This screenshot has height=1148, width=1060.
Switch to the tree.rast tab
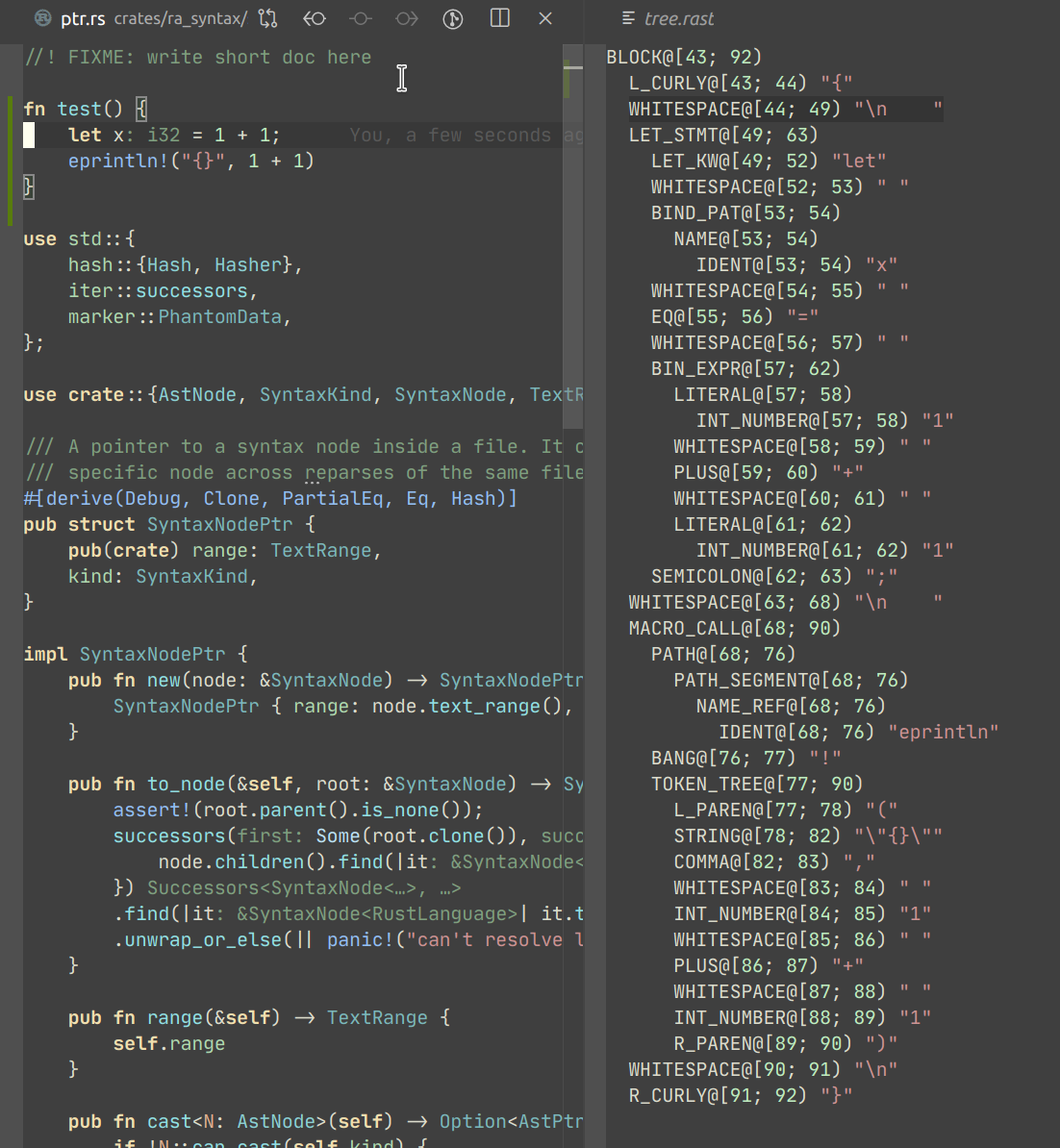678,18
